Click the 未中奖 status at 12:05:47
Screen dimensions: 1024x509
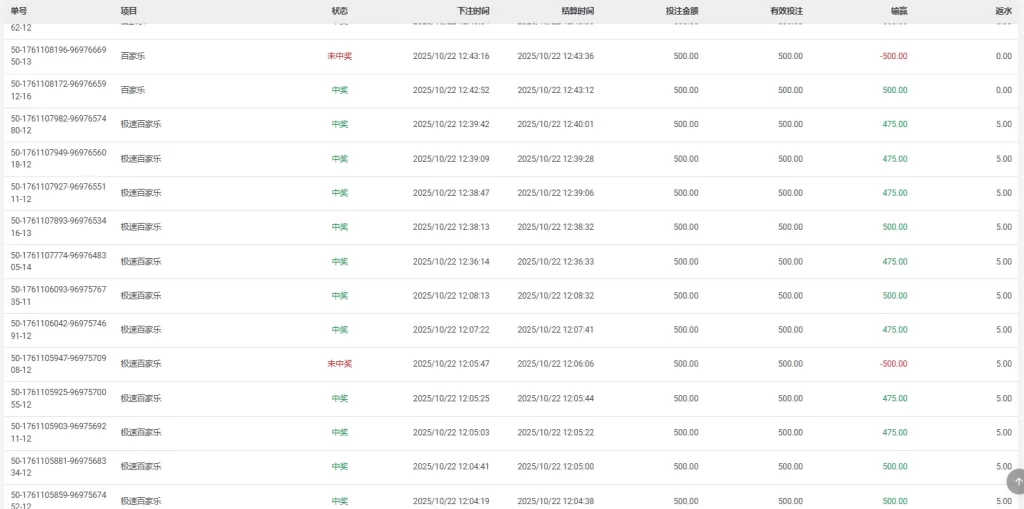click(340, 364)
